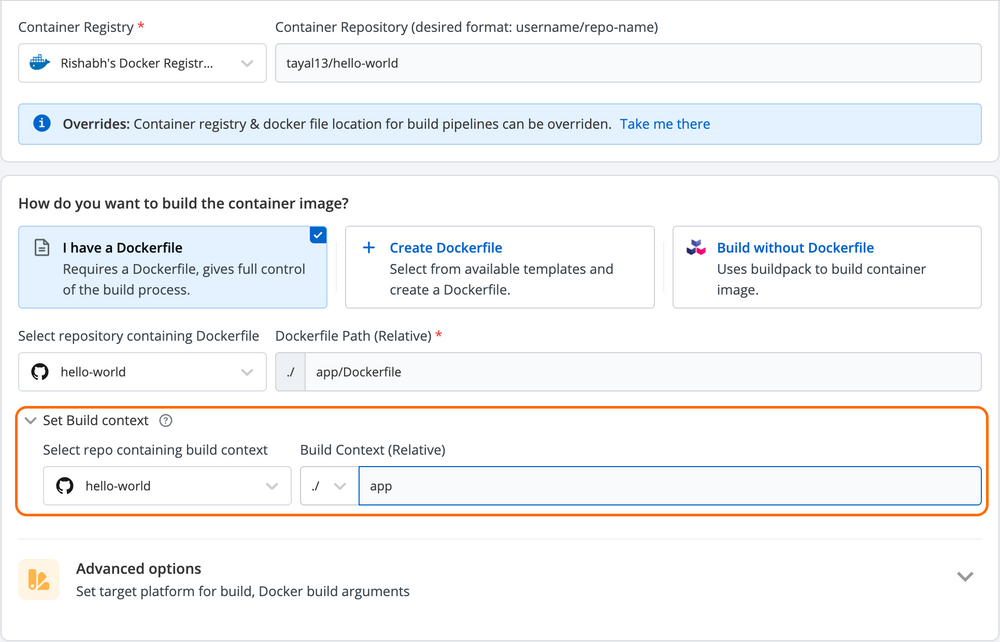Click the GitHub icon in the Dockerfile repository selector

40,371
